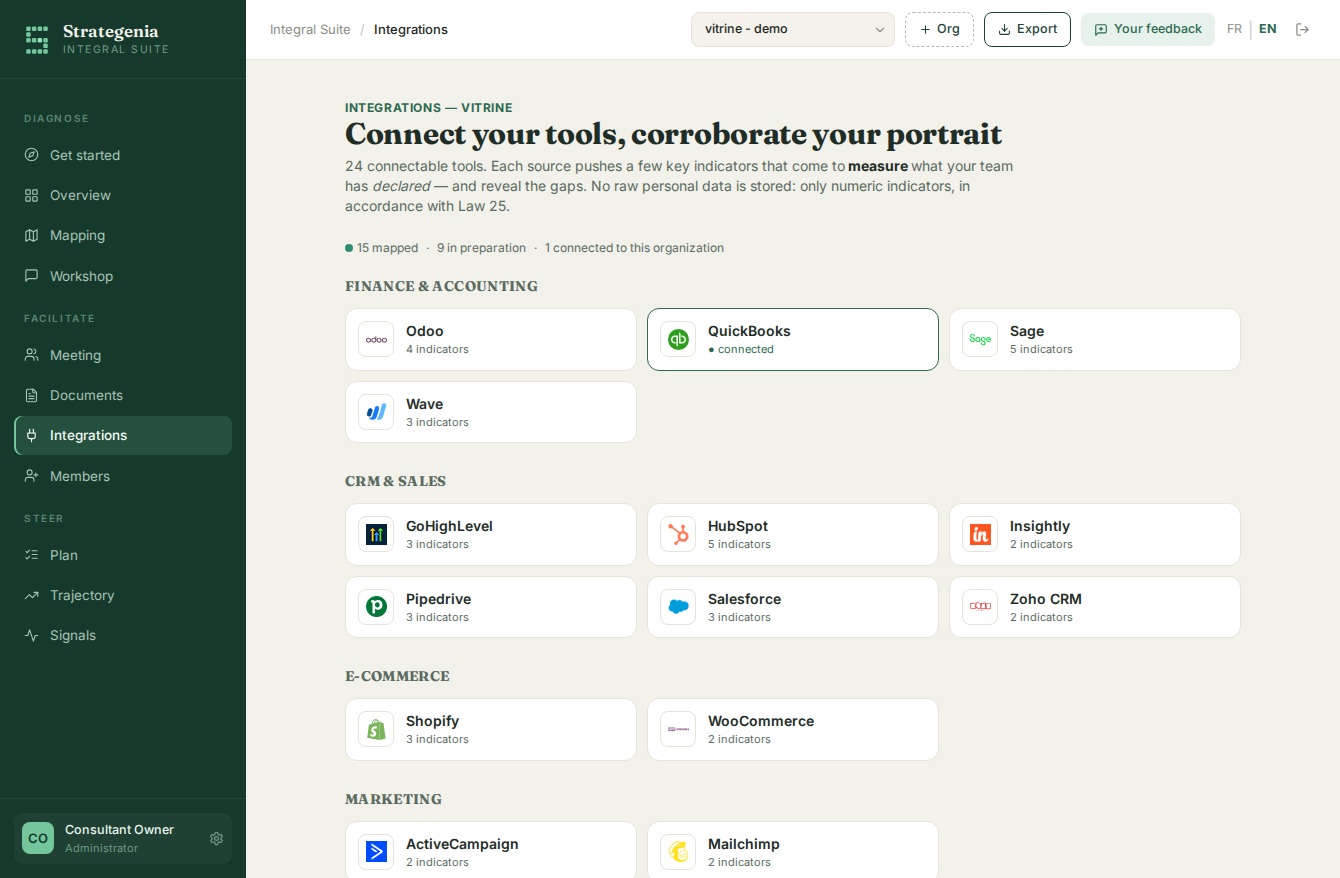
Task: Click the Documents label in sidebar
Action: pos(86,395)
